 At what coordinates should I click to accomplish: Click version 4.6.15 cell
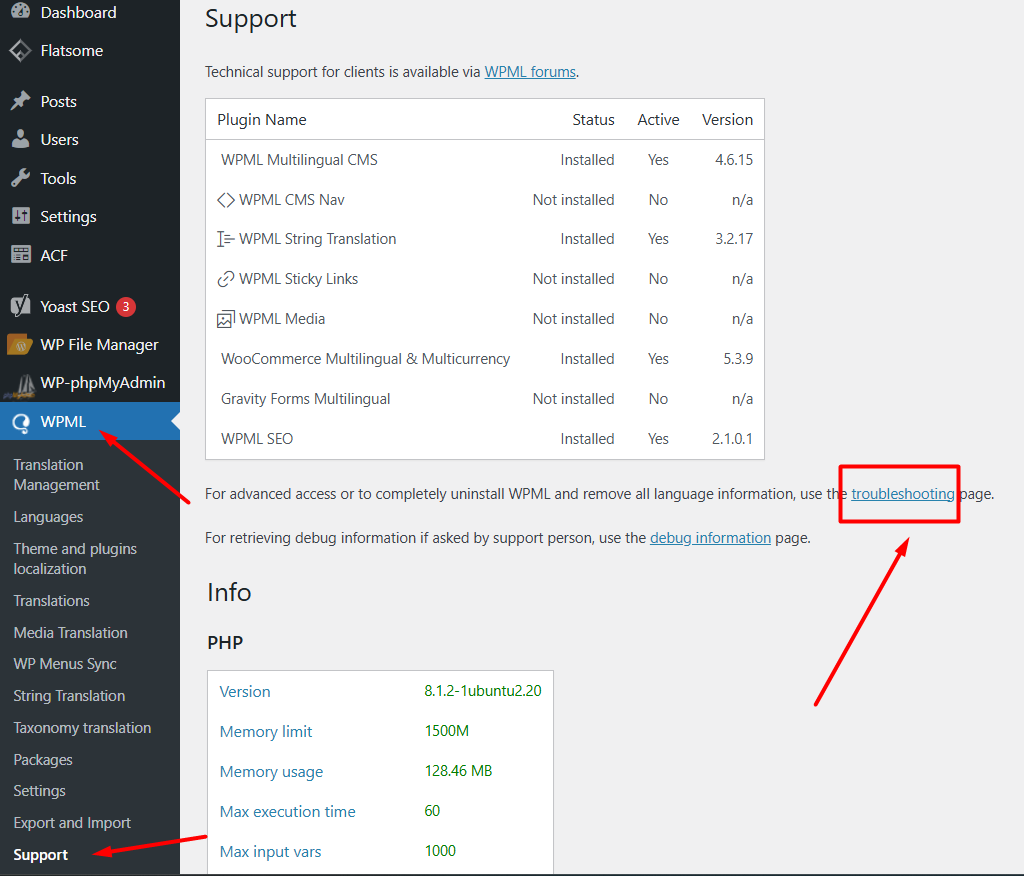[733, 160]
